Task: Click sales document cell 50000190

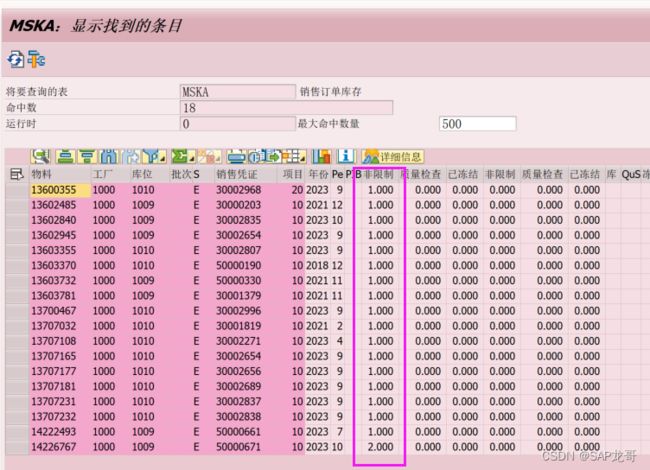Action: [x=239, y=265]
